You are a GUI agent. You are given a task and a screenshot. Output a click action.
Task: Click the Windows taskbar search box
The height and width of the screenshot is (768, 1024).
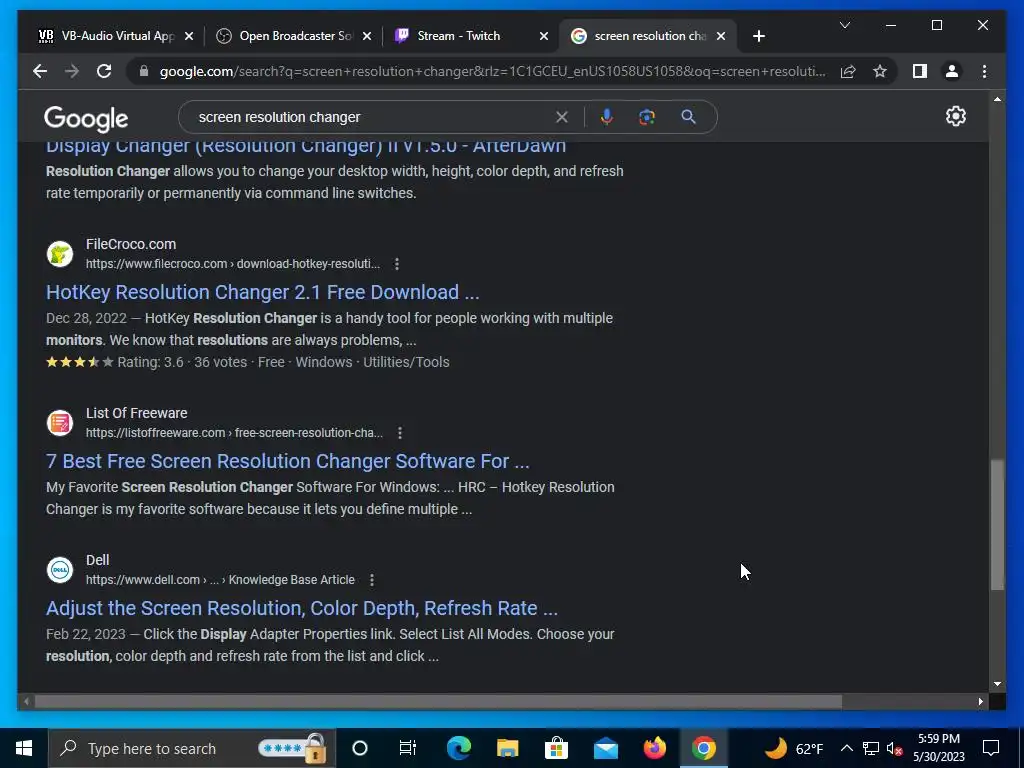(x=192, y=748)
